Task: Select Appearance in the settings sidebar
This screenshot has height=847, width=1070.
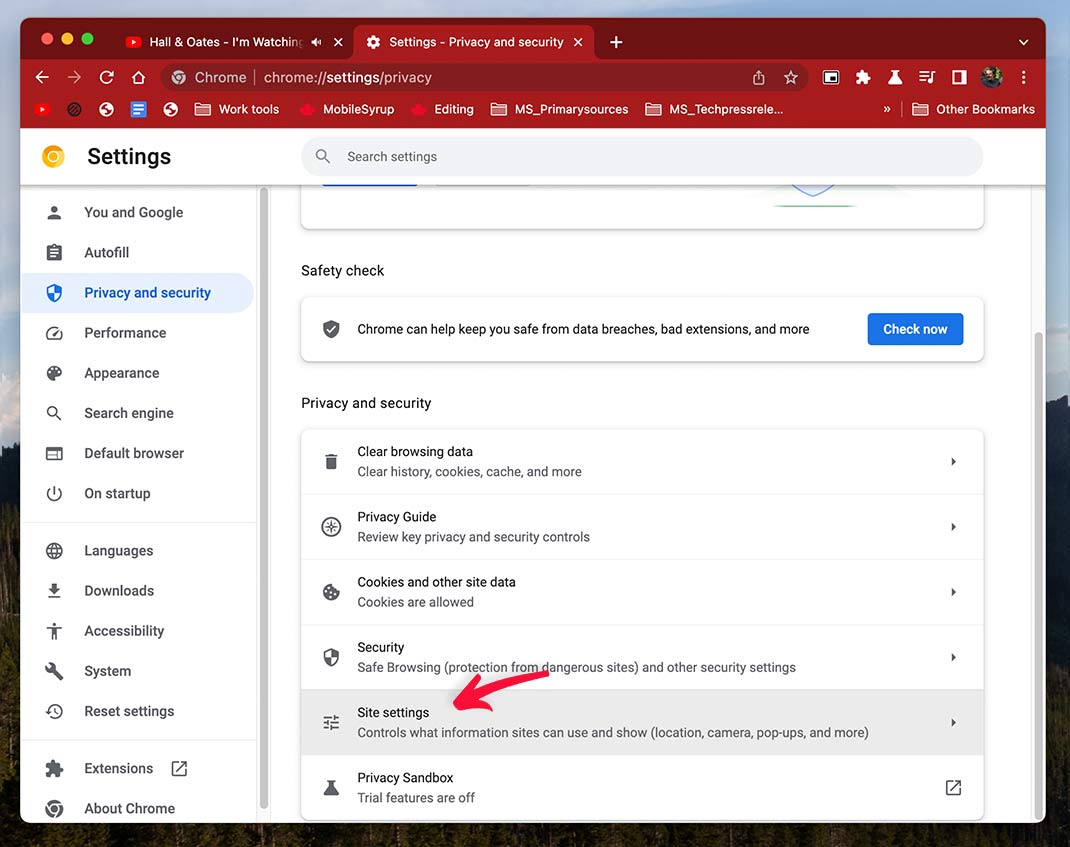Action: click(121, 373)
